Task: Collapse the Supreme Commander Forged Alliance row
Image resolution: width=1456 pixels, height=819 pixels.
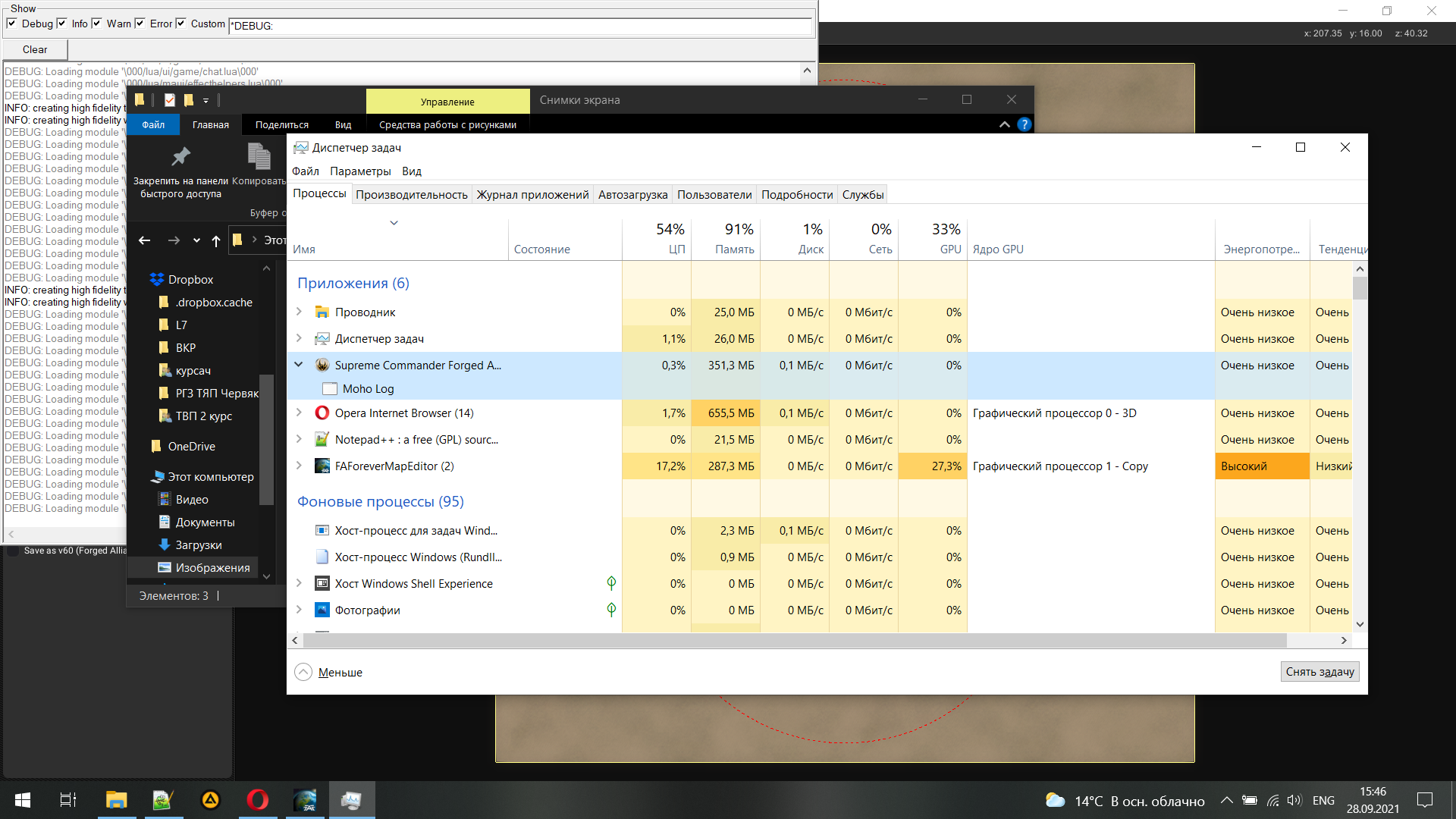Action: pyautogui.click(x=299, y=365)
